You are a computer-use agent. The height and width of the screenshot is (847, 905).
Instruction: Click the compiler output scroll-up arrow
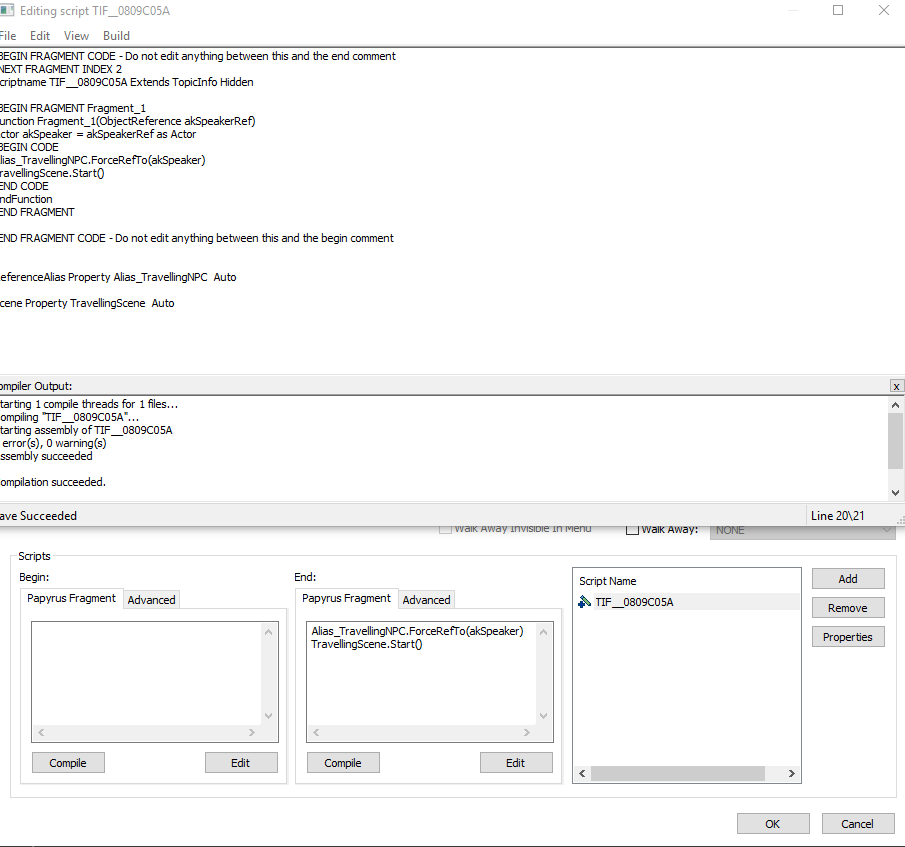tap(896, 404)
